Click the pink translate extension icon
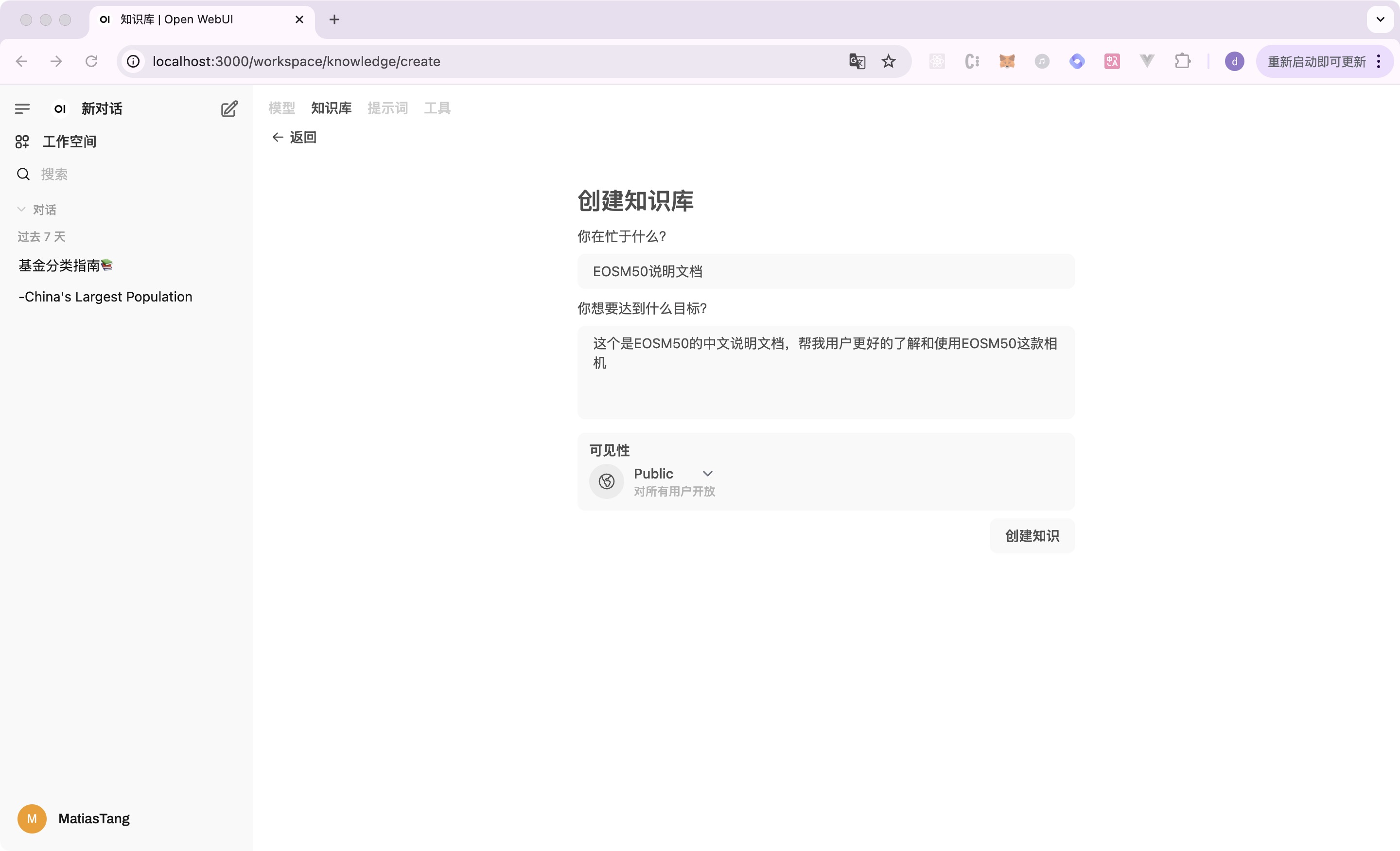1400x851 pixels. click(x=1112, y=61)
